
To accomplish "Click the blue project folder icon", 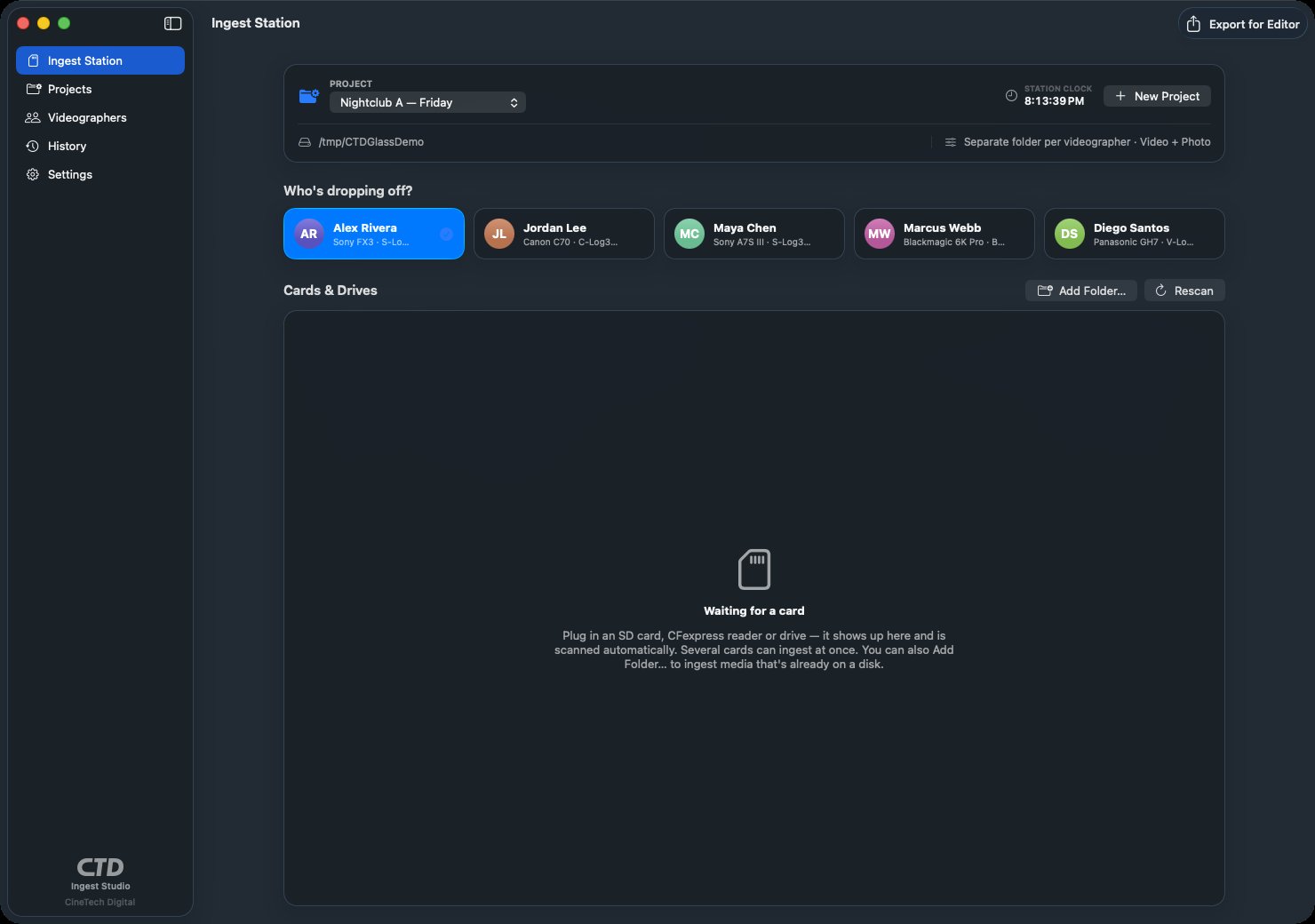I will 309,96.
